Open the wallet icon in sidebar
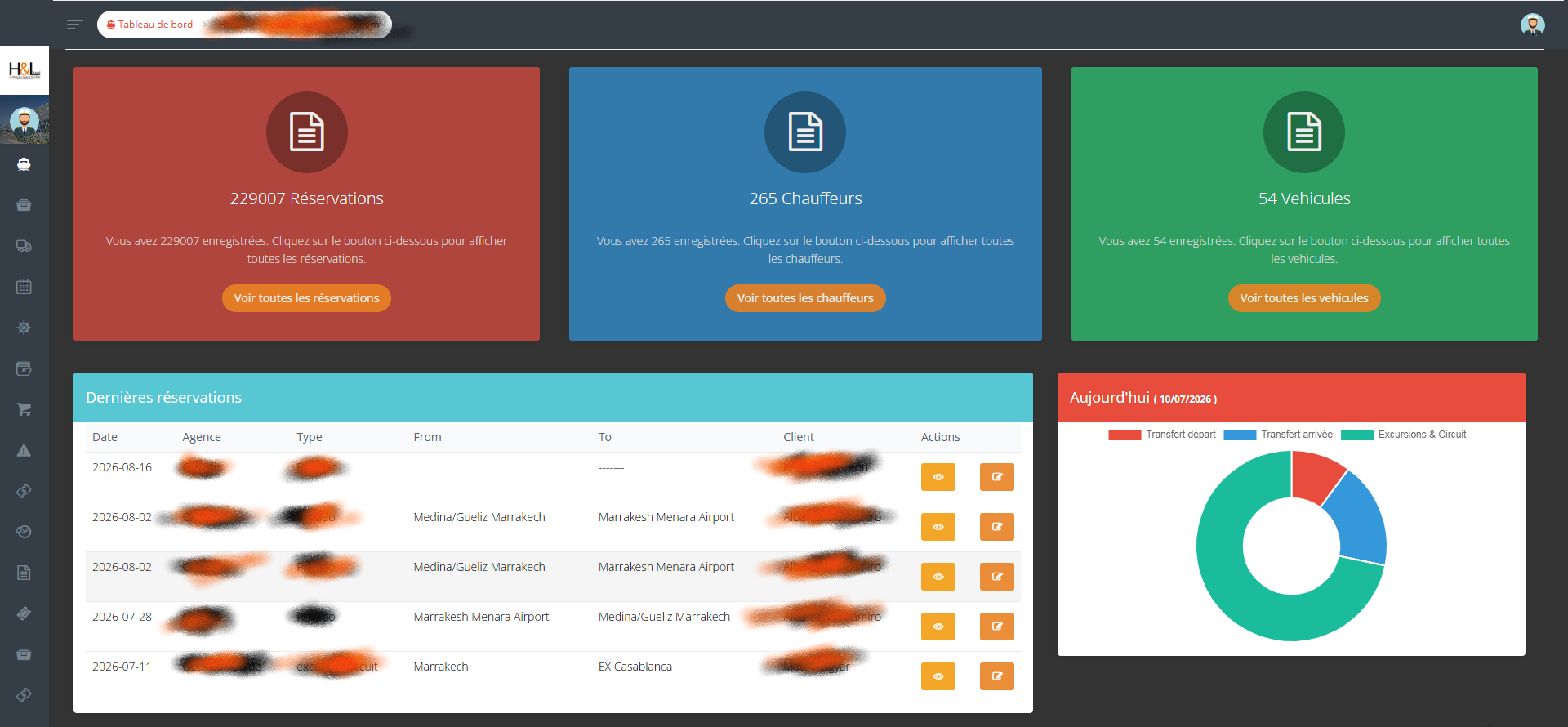1568x727 pixels. (24, 368)
